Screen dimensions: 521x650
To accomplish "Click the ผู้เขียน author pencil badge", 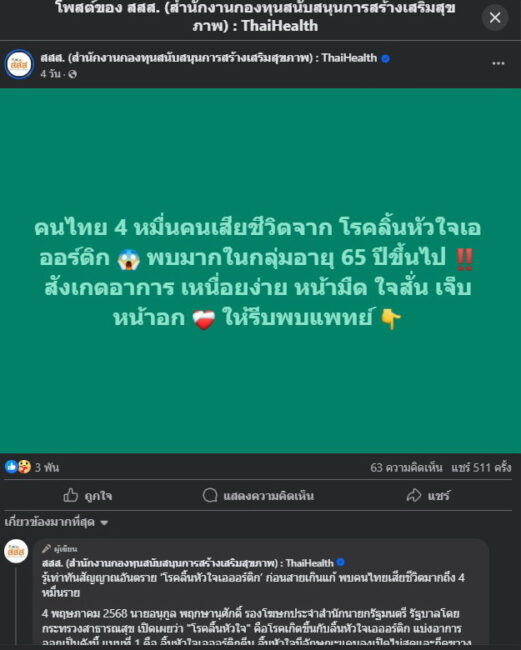I will pyautogui.click(x=60, y=549).
